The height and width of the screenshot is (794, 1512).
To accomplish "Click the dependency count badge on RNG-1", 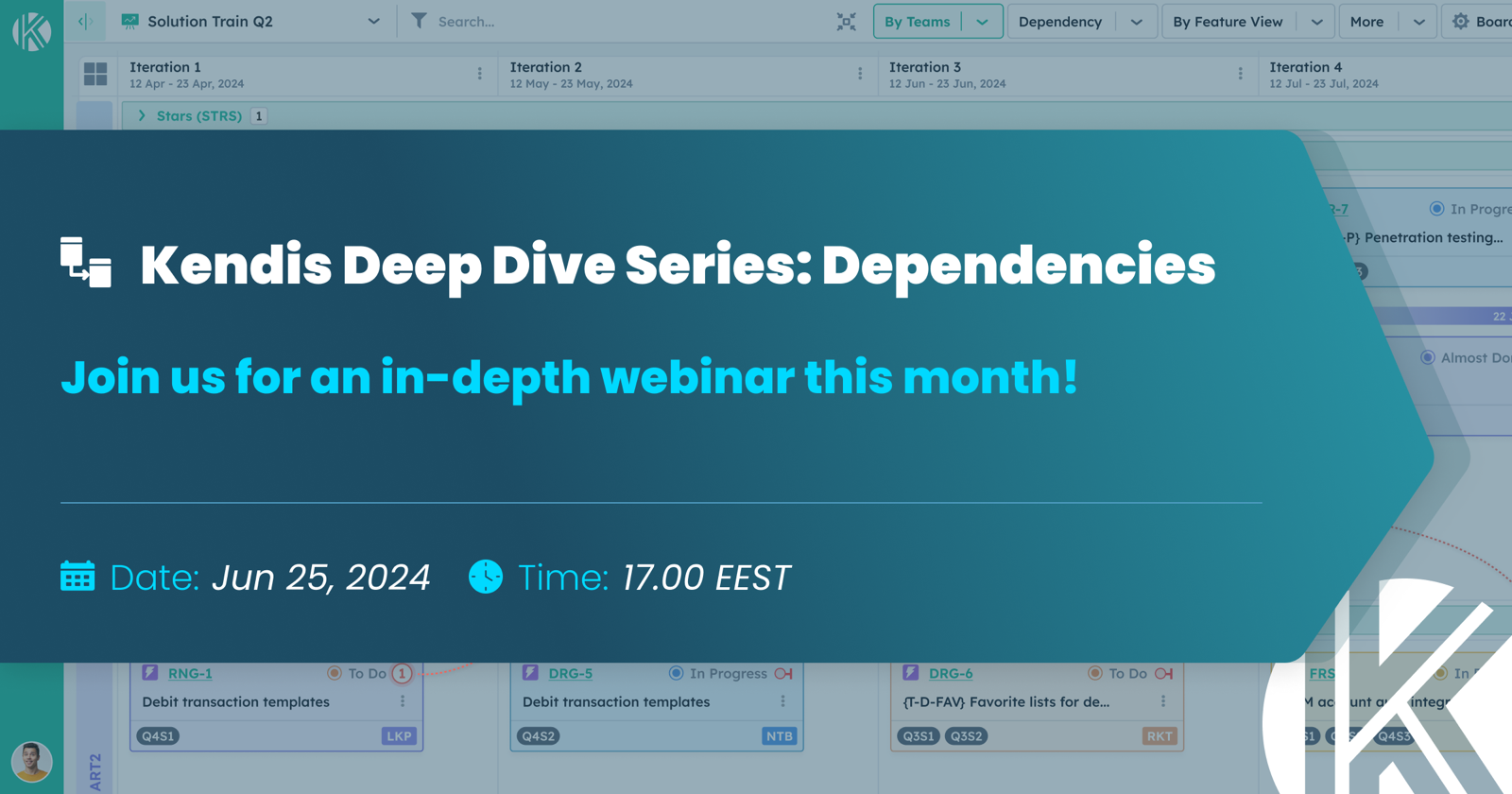I will pyautogui.click(x=402, y=674).
